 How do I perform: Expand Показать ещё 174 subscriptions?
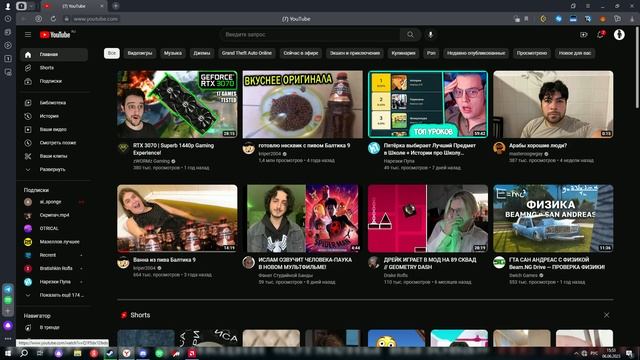(54, 295)
